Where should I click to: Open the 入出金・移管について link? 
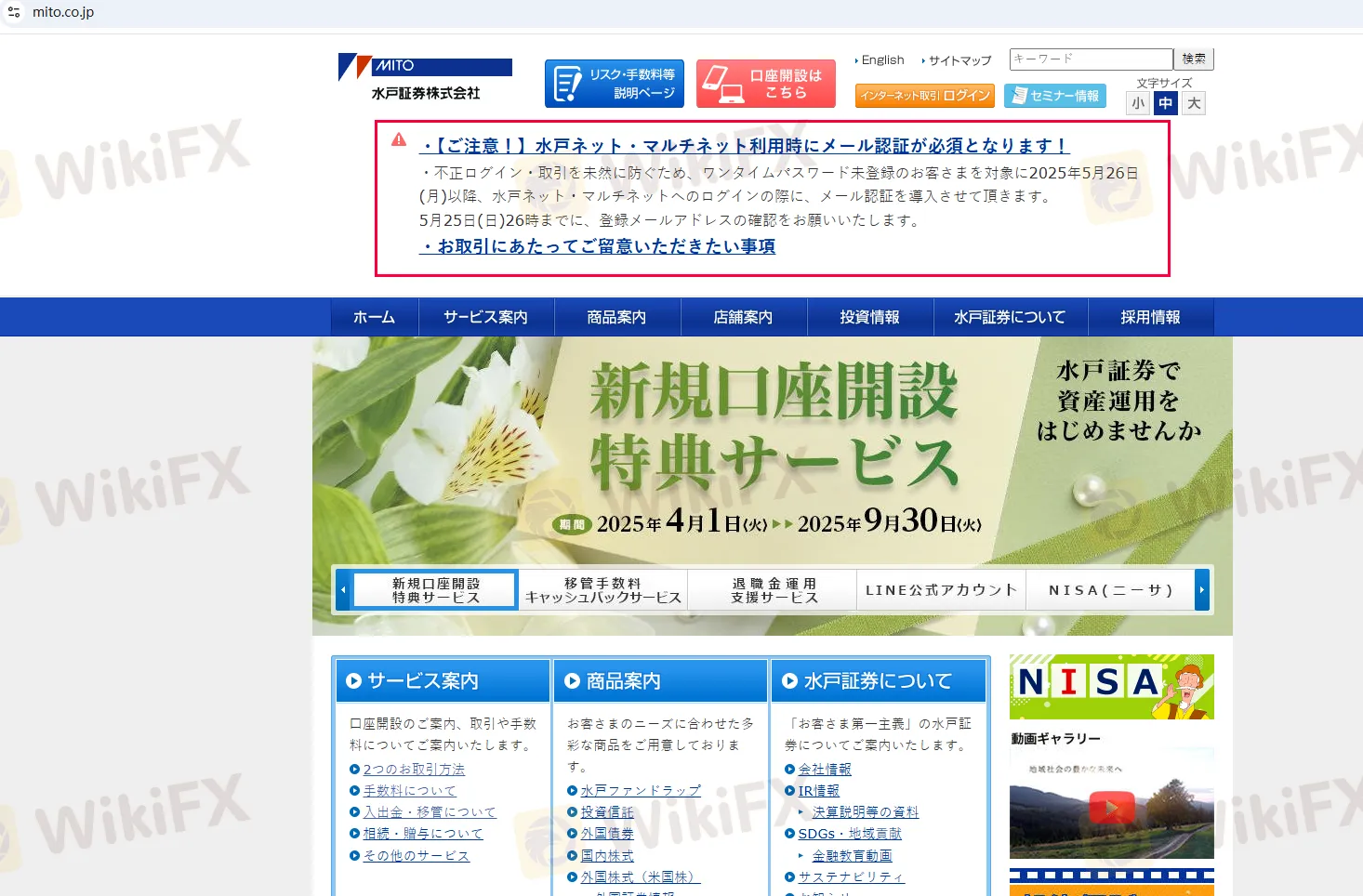pyautogui.click(x=430, y=812)
